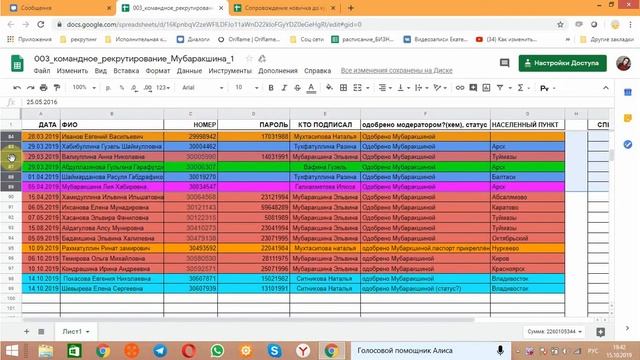Print the spreadsheet with printer icon
The image size is (640, 360).
coord(44,88)
